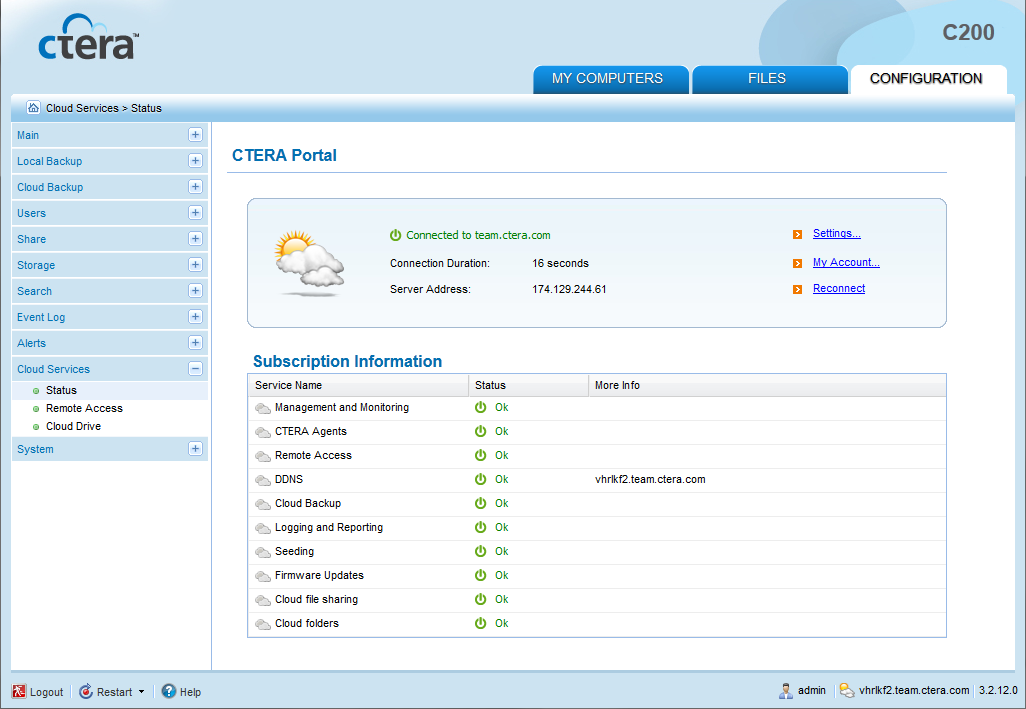Switch to the FILES tab
Viewport: 1026px width, 709px height.
pyautogui.click(x=770, y=79)
